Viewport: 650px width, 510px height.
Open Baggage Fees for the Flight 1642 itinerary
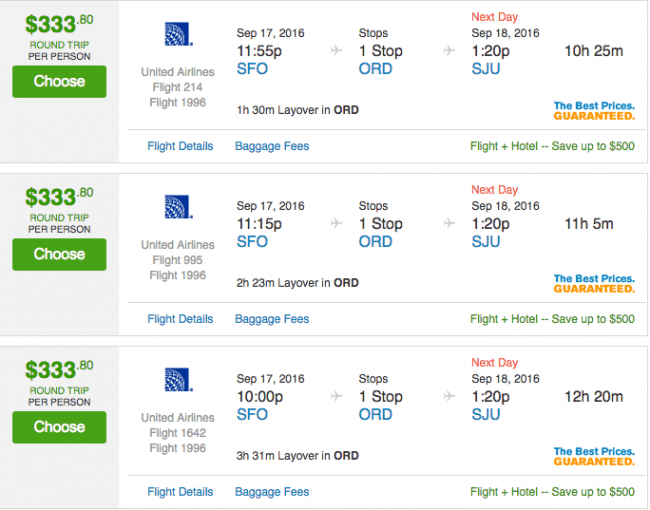[272, 492]
